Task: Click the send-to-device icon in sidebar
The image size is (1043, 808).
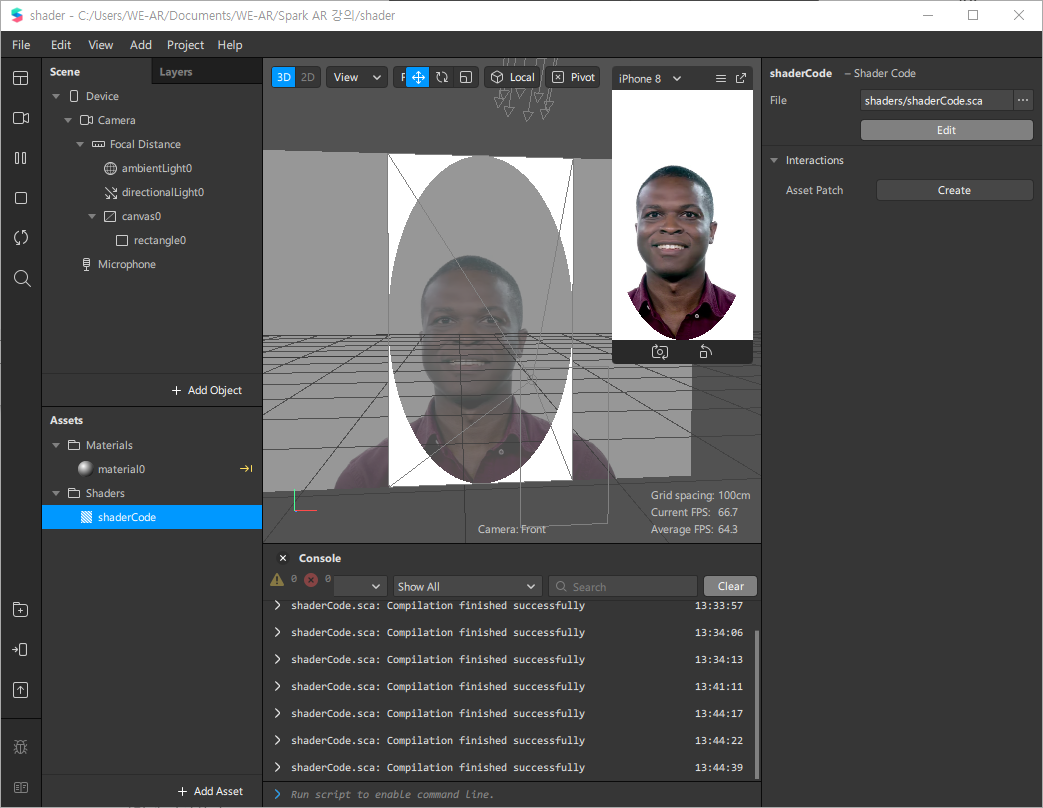Action: pyautogui.click(x=20, y=649)
